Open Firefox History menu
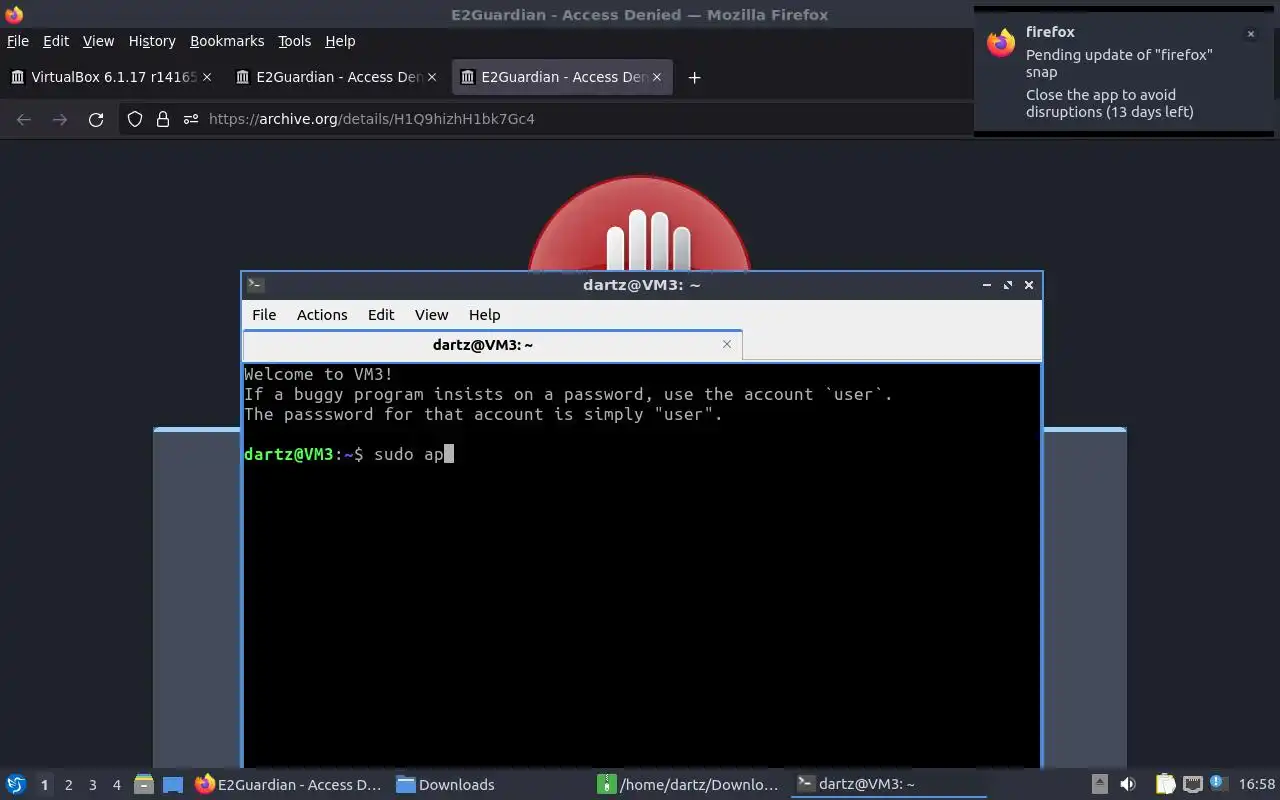 click(152, 41)
